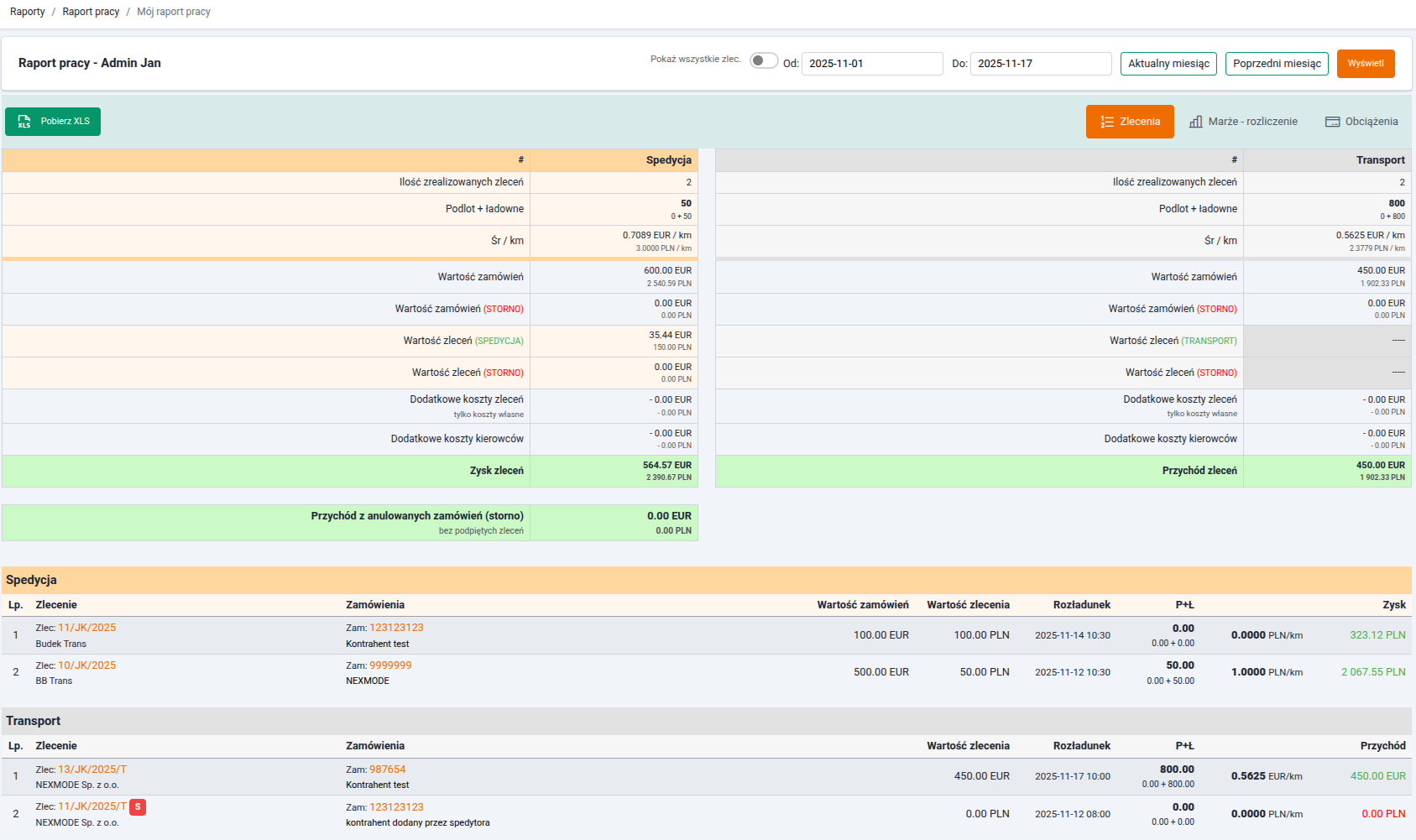The width and height of the screenshot is (1416, 840).
Task: Open zamówienie 9999999 link
Action: point(390,665)
